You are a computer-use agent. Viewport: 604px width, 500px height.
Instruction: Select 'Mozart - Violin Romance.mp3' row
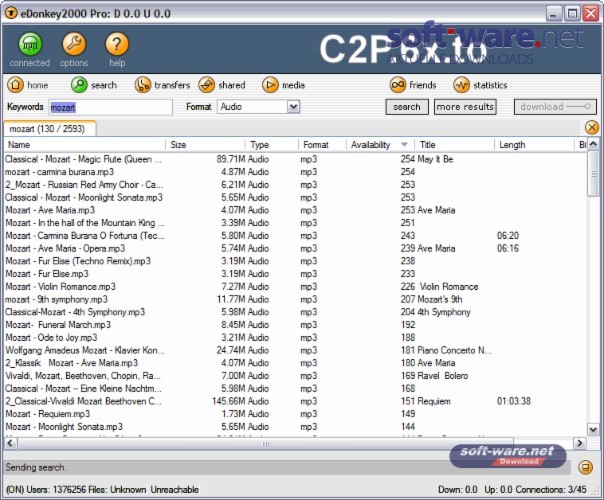[295, 287]
